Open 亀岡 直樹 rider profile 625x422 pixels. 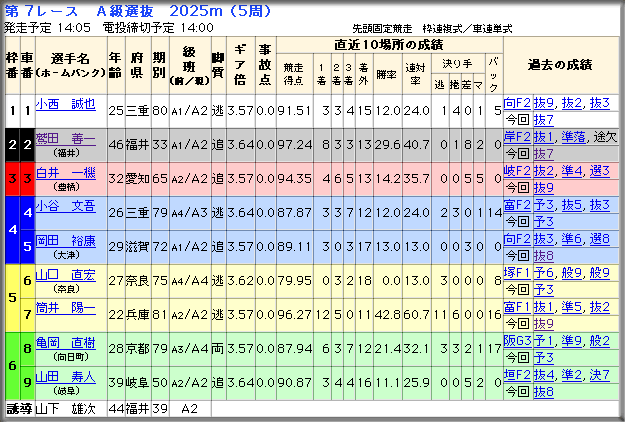click(x=66, y=343)
